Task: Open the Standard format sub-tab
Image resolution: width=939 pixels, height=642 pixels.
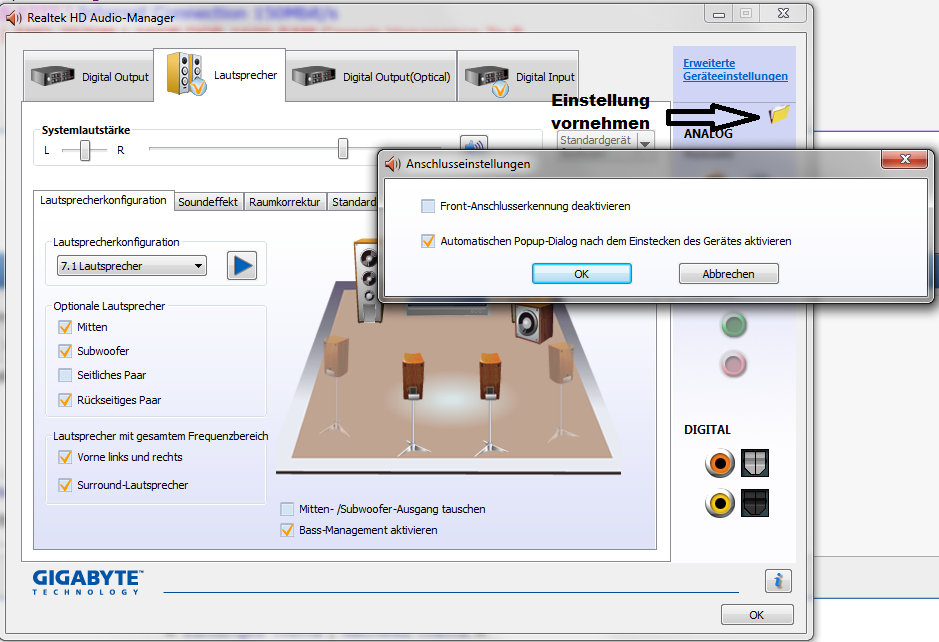Action: tap(353, 202)
